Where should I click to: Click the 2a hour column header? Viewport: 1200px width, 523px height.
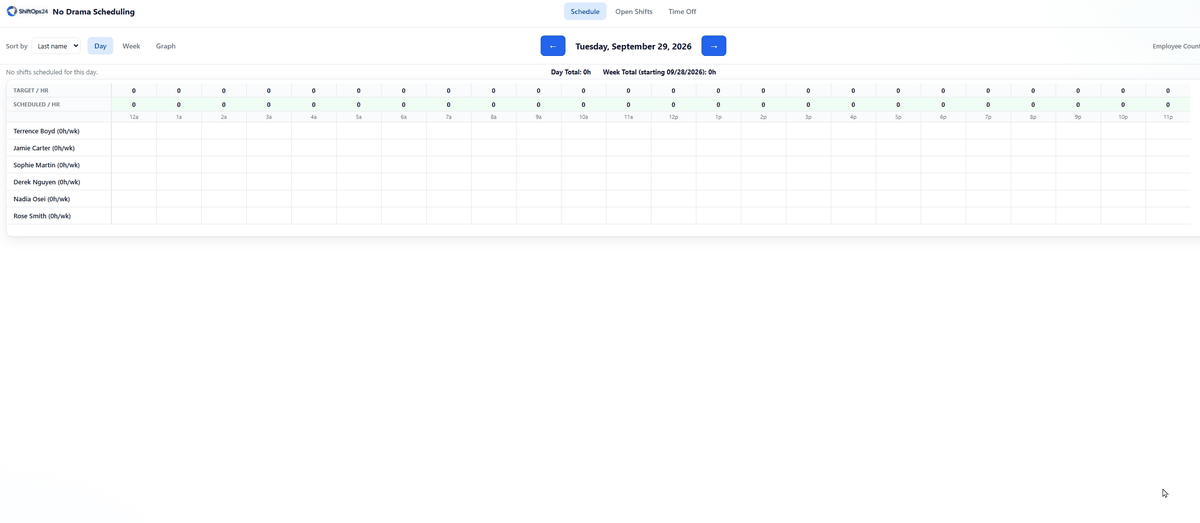tap(224, 117)
